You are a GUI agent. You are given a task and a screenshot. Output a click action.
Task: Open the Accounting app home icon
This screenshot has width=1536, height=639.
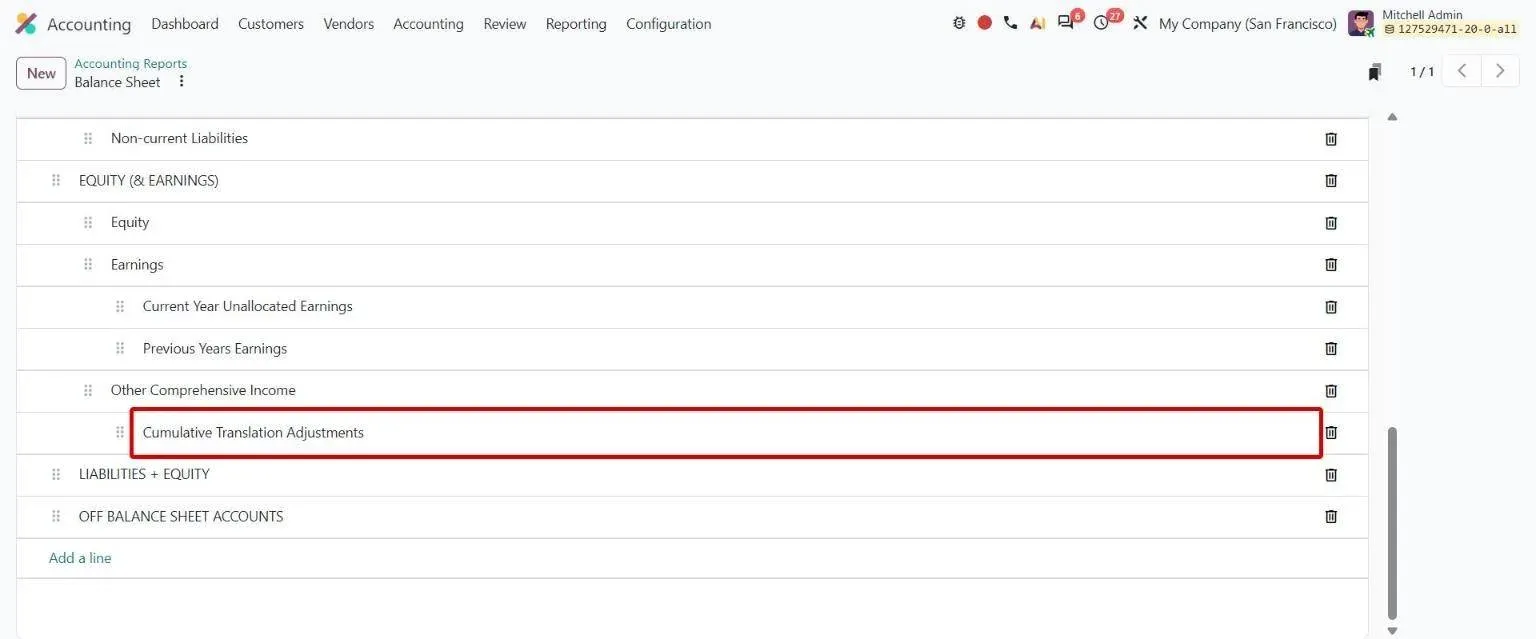point(26,24)
